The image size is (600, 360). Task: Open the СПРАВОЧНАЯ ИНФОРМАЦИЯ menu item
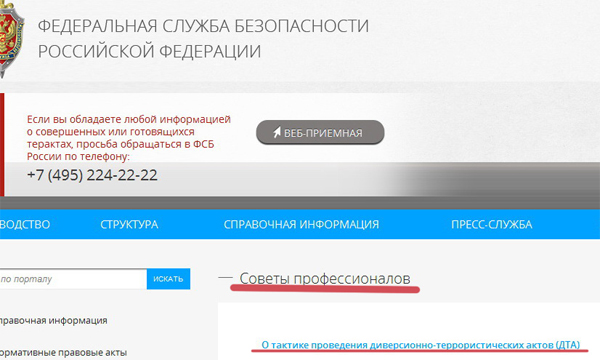[301, 224]
